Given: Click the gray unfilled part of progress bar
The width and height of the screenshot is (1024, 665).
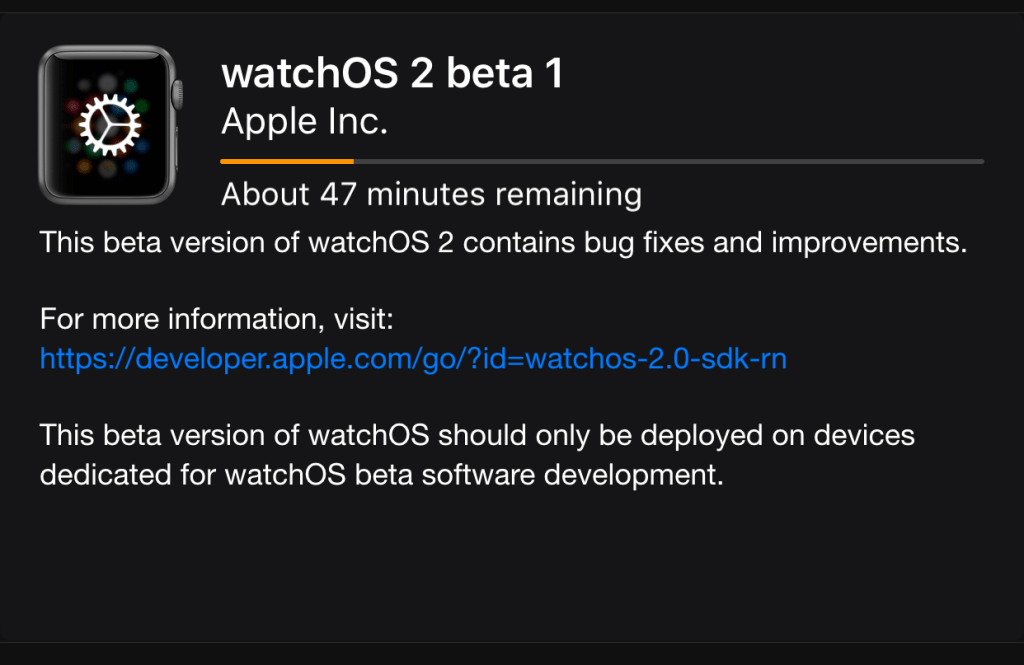Looking at the screenshot, I should point(668,160).
